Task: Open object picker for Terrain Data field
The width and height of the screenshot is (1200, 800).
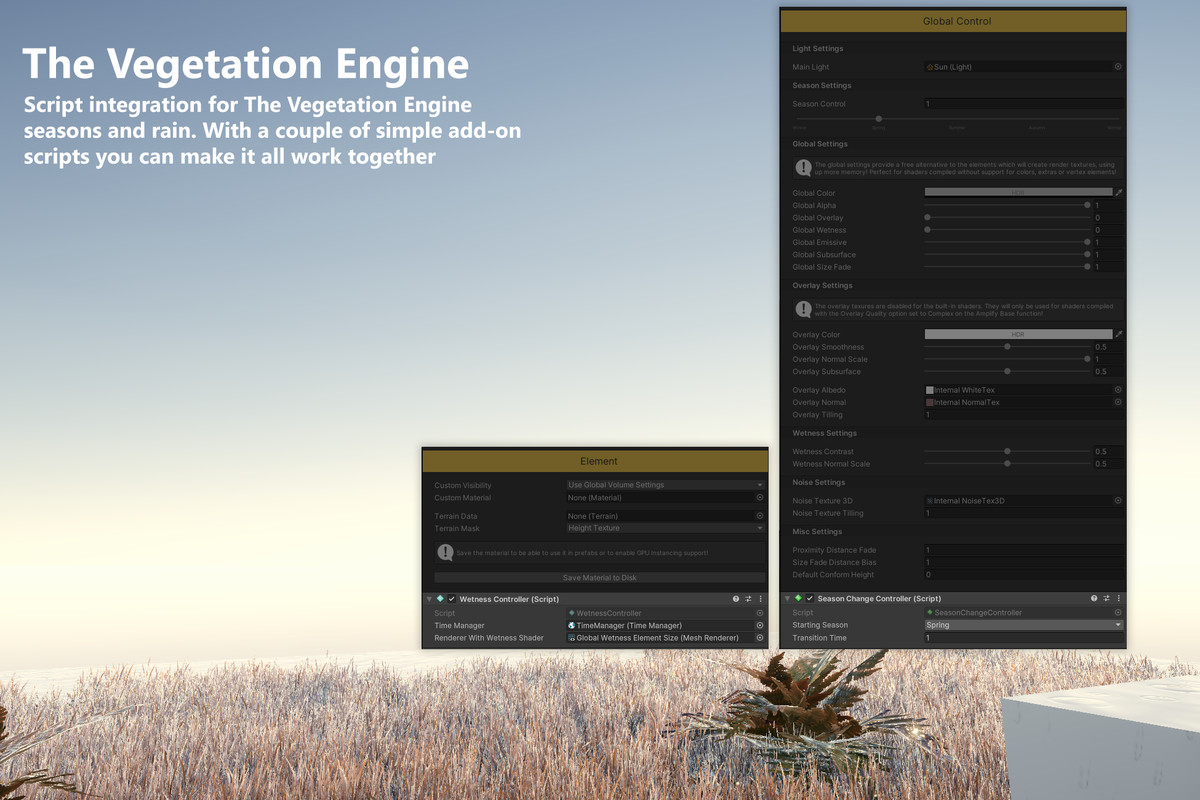Action: [x=759, y=516]
